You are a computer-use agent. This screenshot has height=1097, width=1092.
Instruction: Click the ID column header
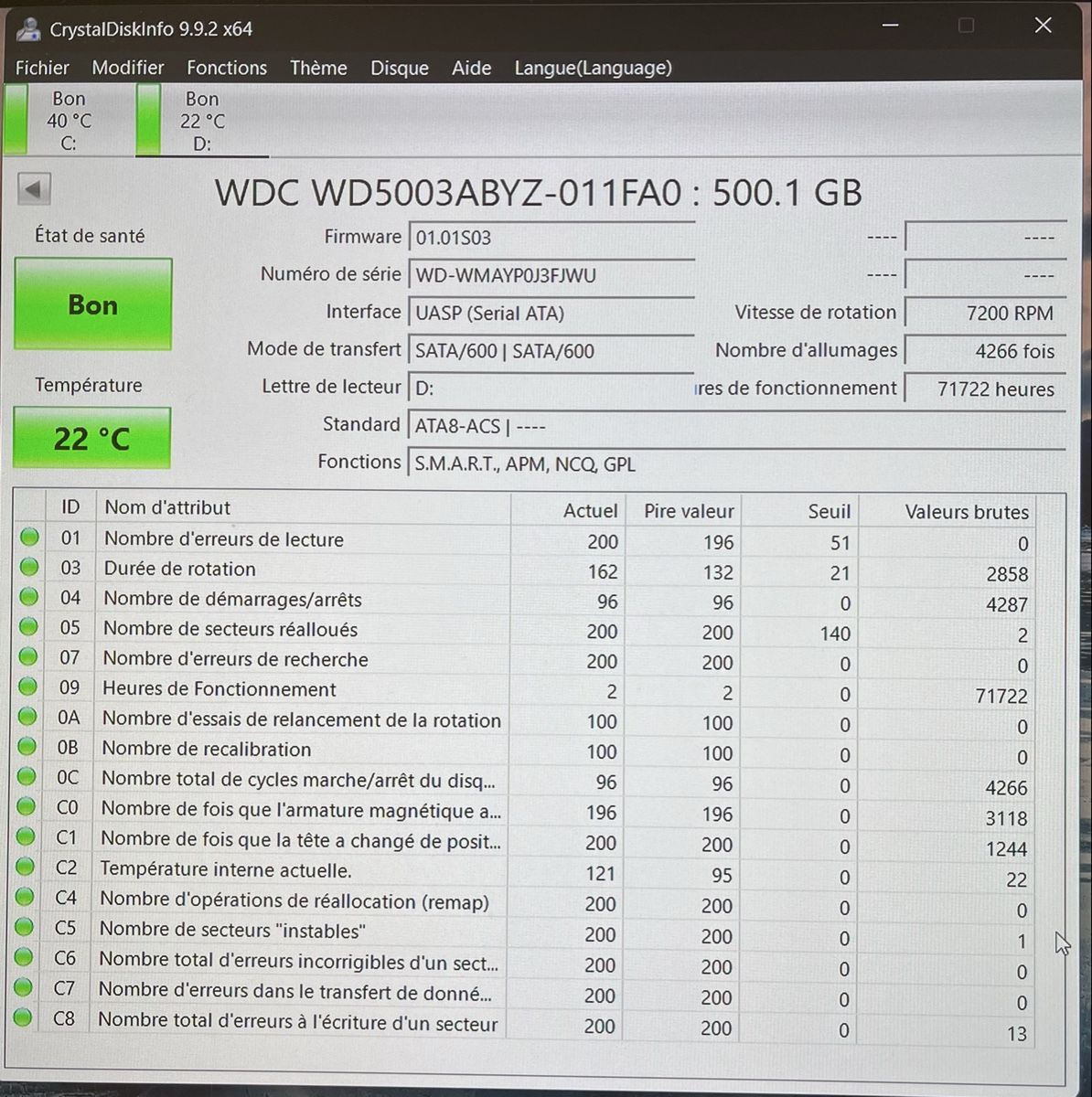pos(70,507)
